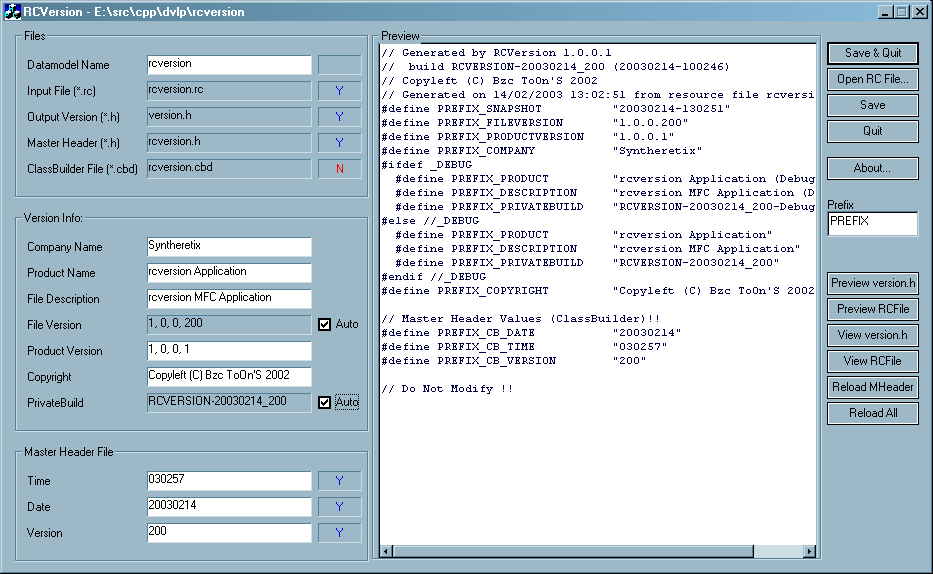Focus the Master Header Version field
933x574 pixels.
pyautogui.click(x=229, y=533)
